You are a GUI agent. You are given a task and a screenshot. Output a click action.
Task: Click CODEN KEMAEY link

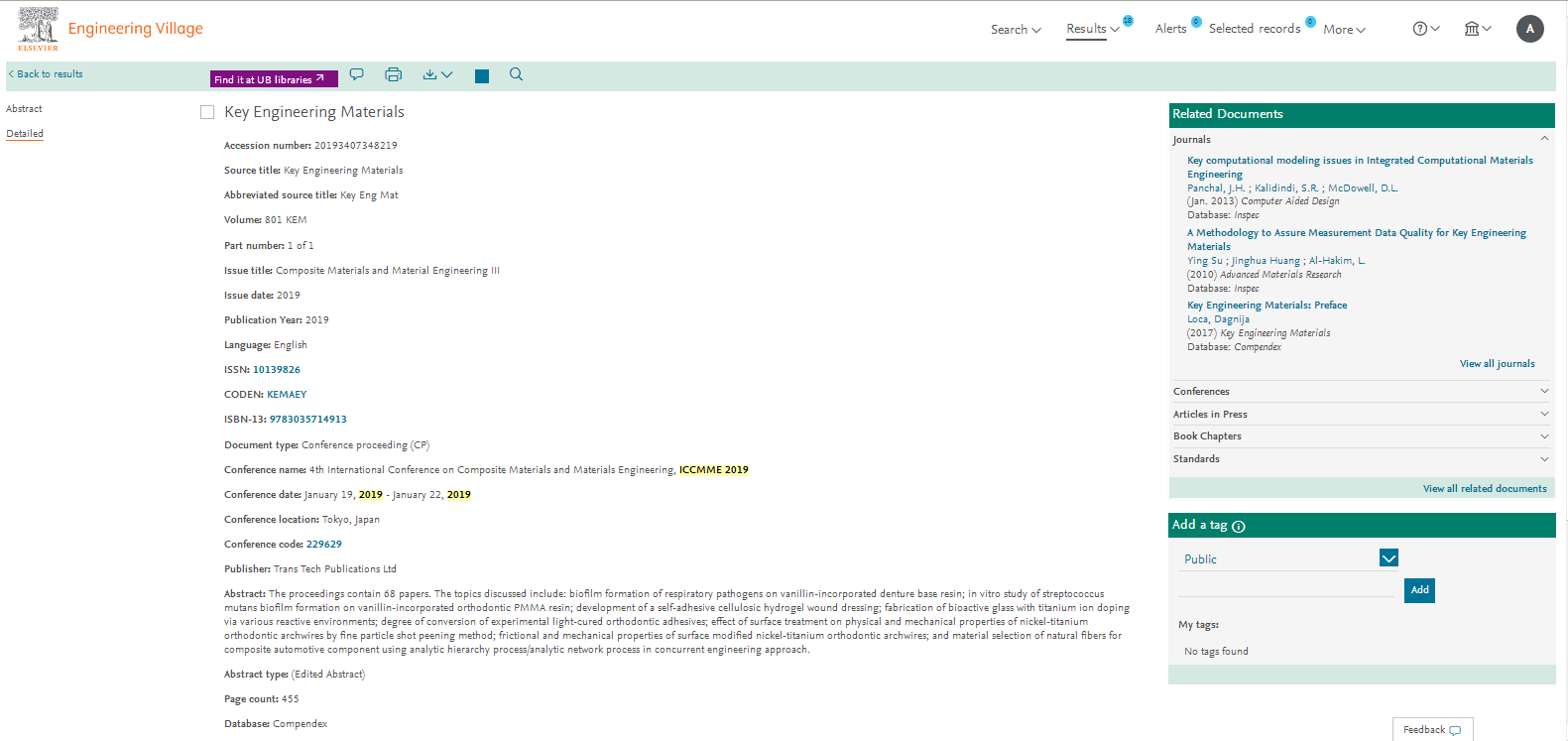287,395
